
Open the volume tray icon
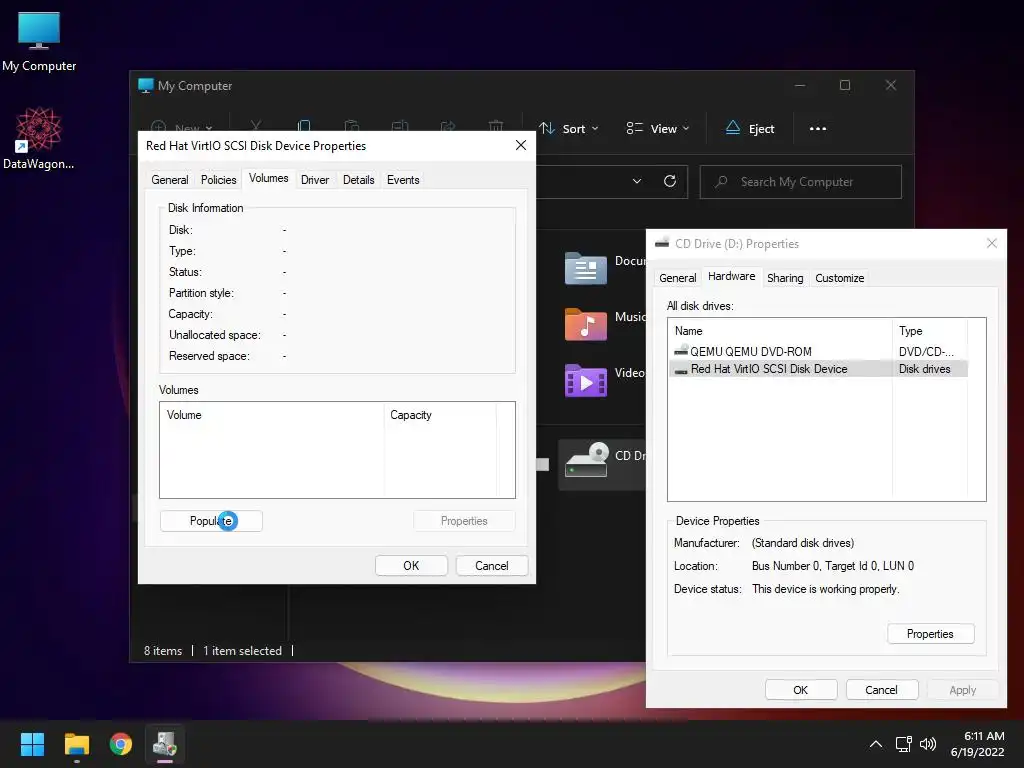(x=927, y=744)
